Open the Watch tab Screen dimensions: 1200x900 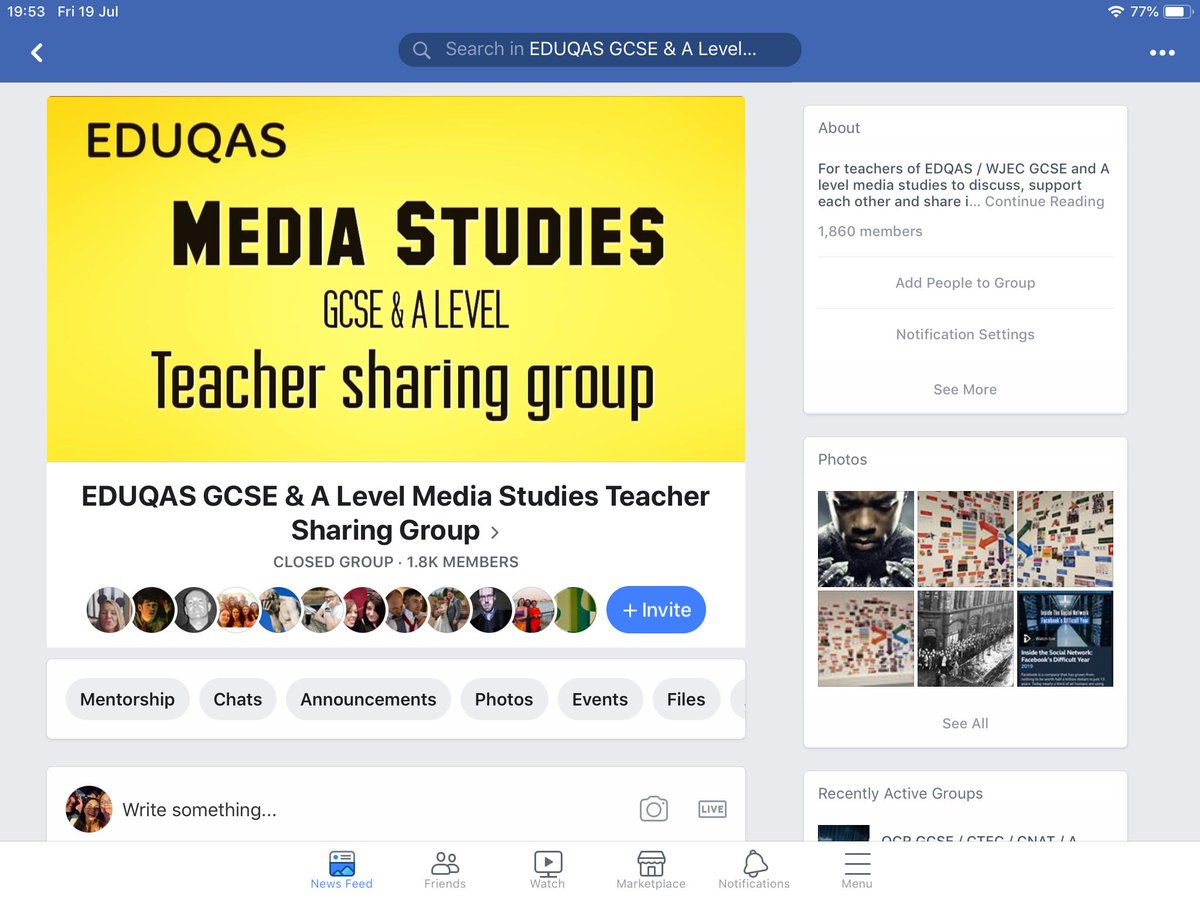coord(547,869)
